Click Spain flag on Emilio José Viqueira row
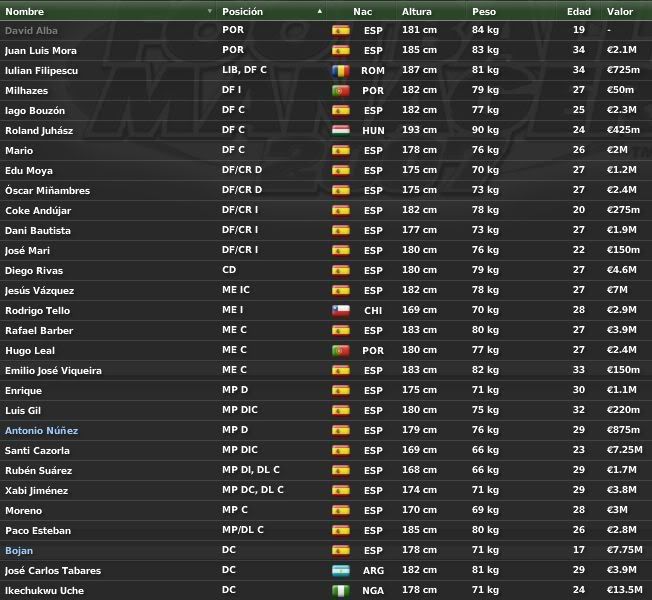652x600 pixels. point(341,370)
